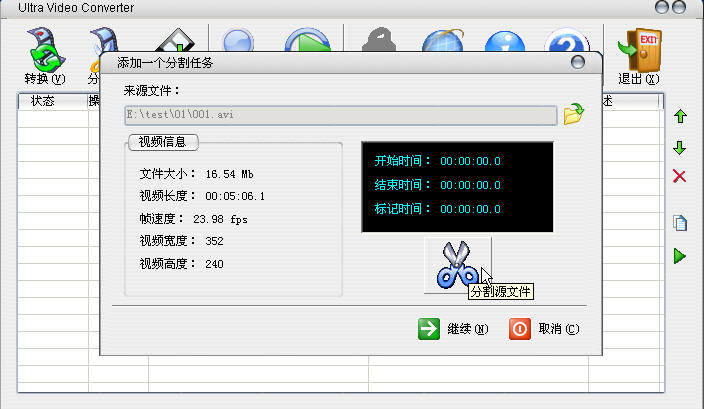Click the globe website toolbar icon

pos(443,40)
